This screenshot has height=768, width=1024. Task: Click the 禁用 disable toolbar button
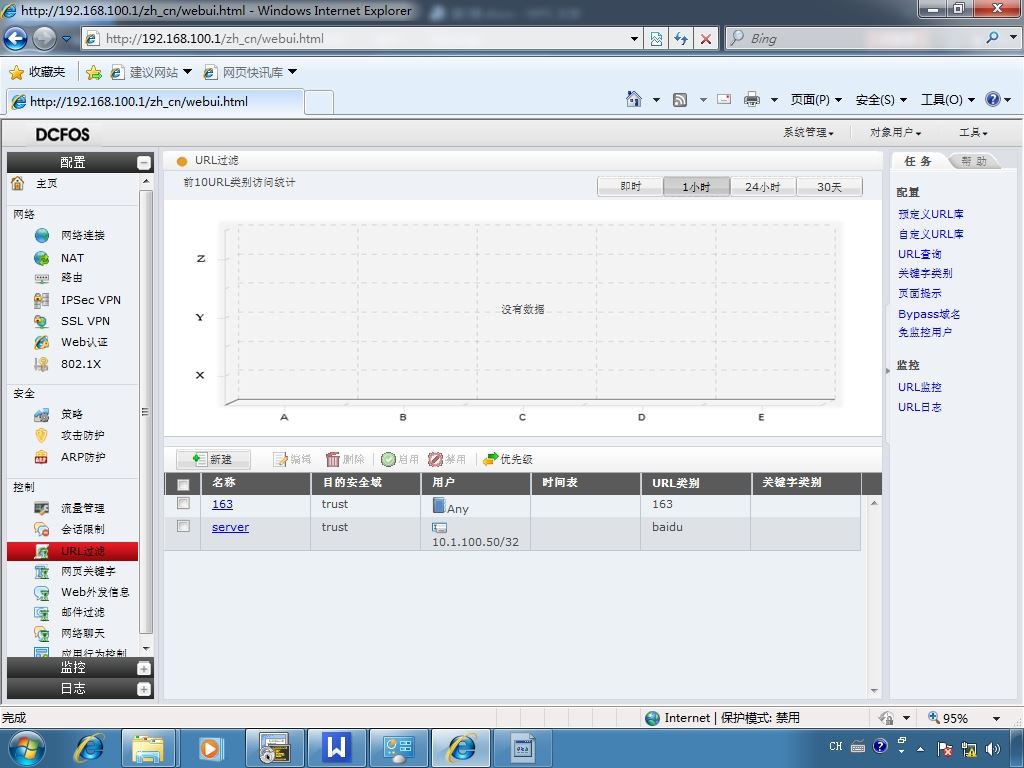tap(447, 459)
